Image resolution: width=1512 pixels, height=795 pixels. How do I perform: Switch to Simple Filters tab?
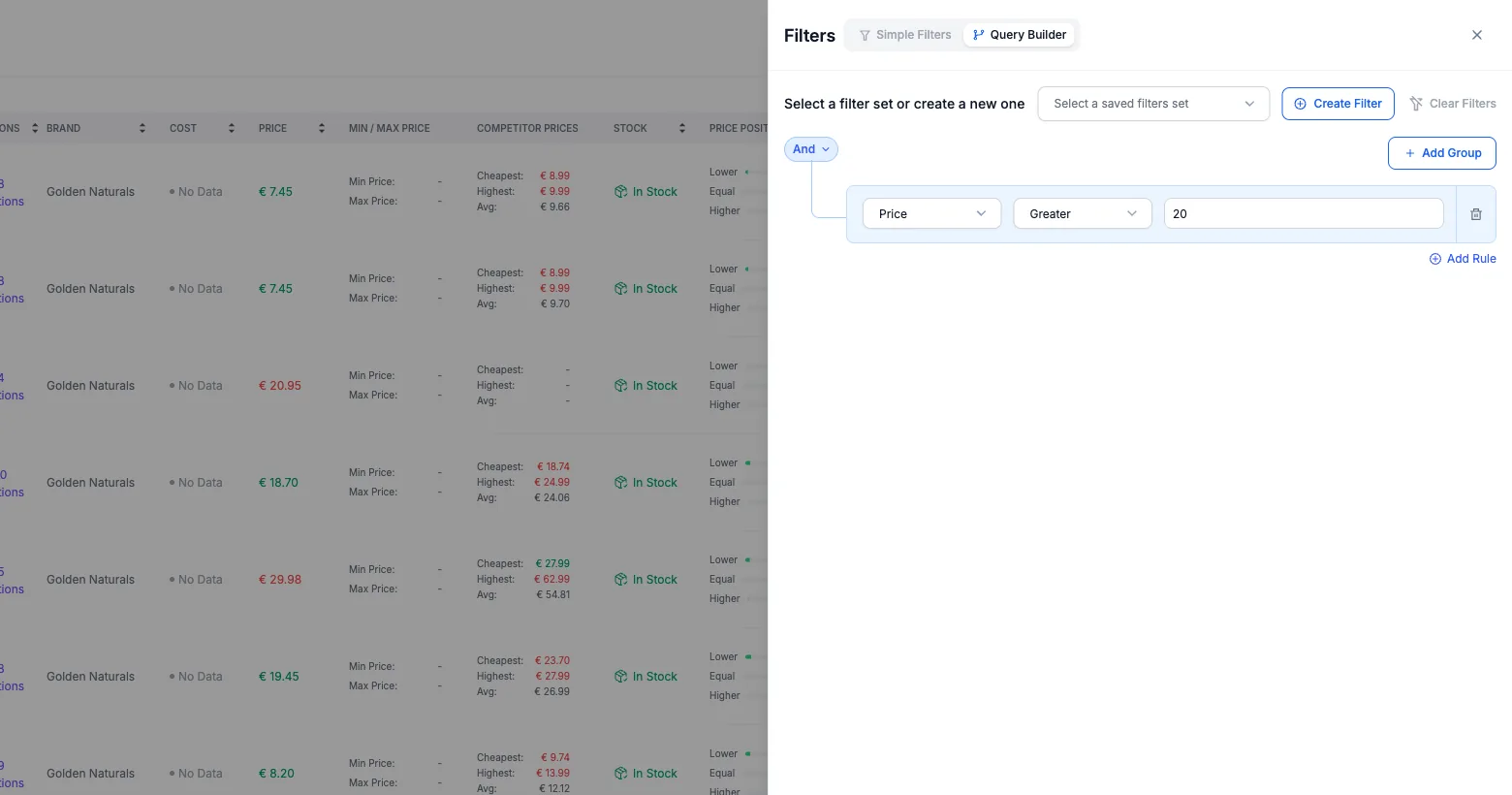(905, 35)
